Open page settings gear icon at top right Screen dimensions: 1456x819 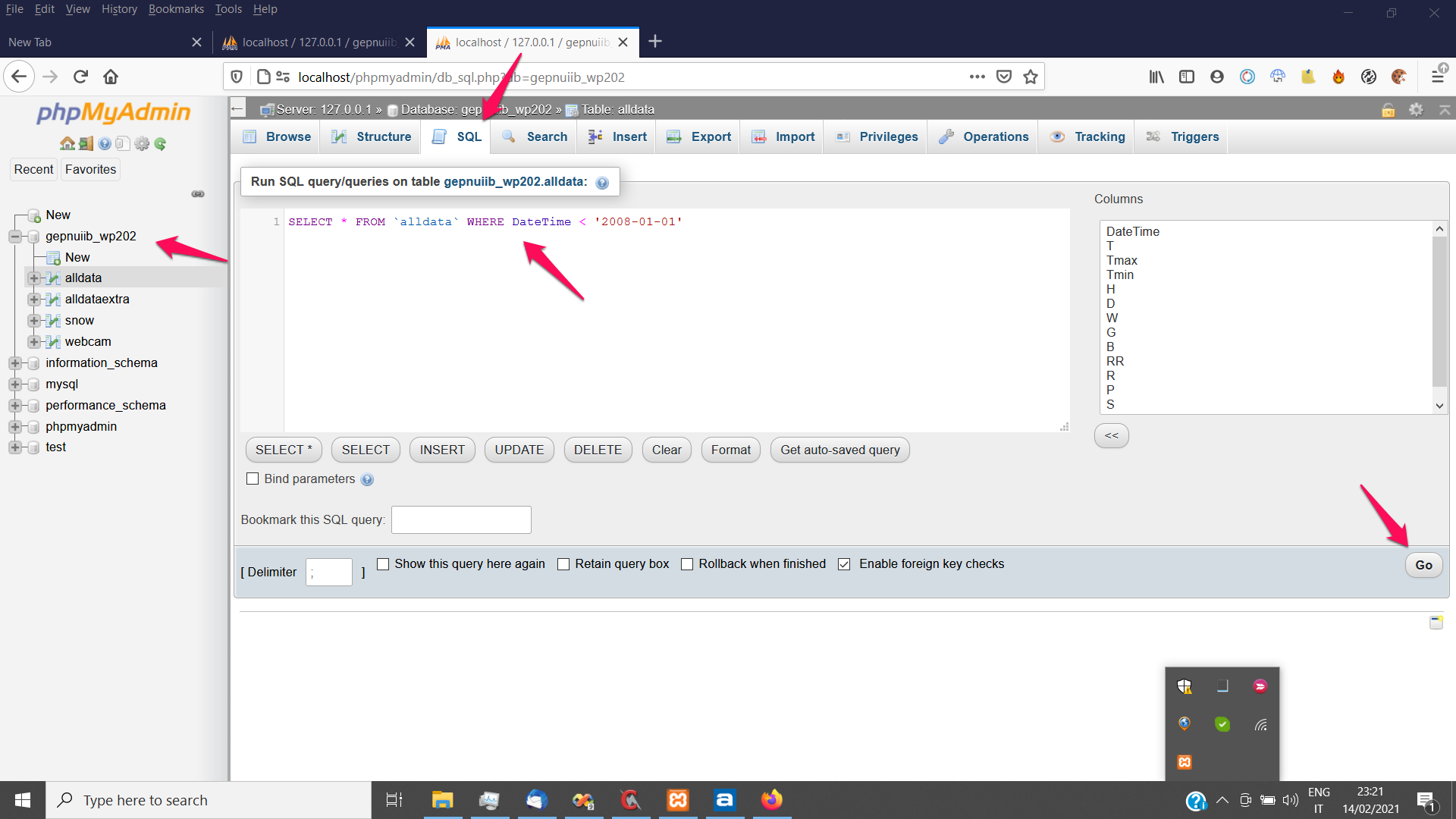coord(1416,109)
